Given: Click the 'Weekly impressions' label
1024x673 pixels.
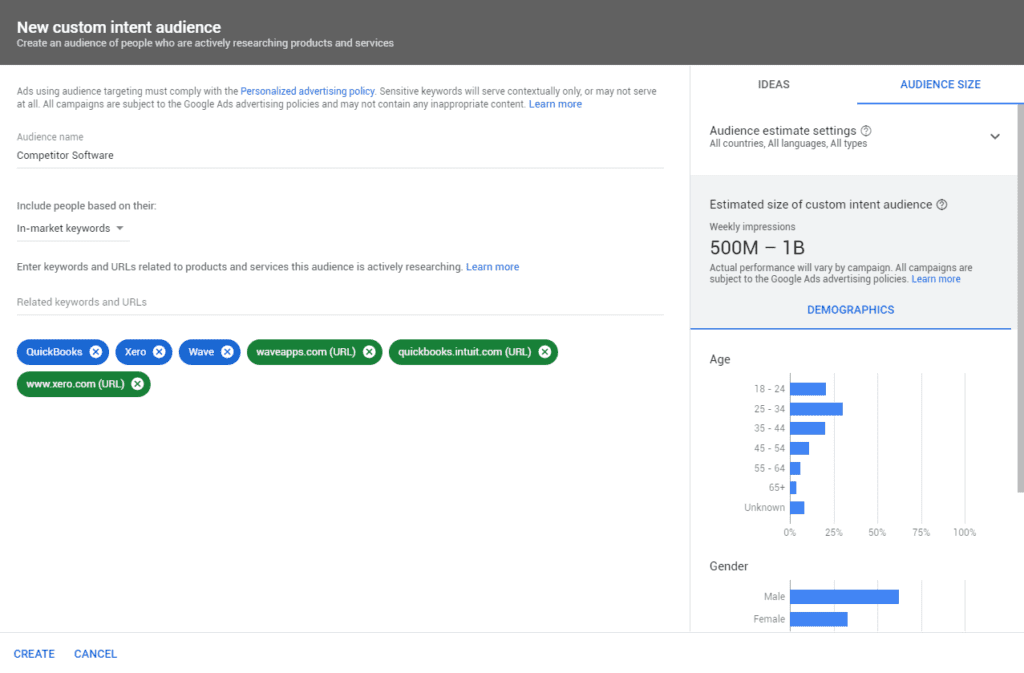Looking at the screenshot, I should point(752,227).
